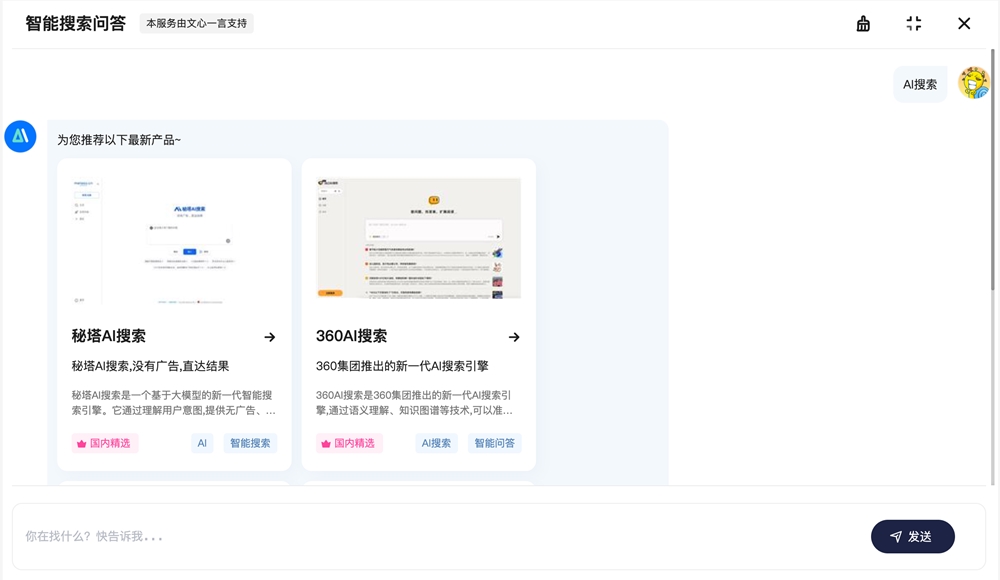Select the 智能搜索 tag on the 秘塔AI搜索 card
Viewport: 1000px width, 580px height.
(x=249, y=443)
